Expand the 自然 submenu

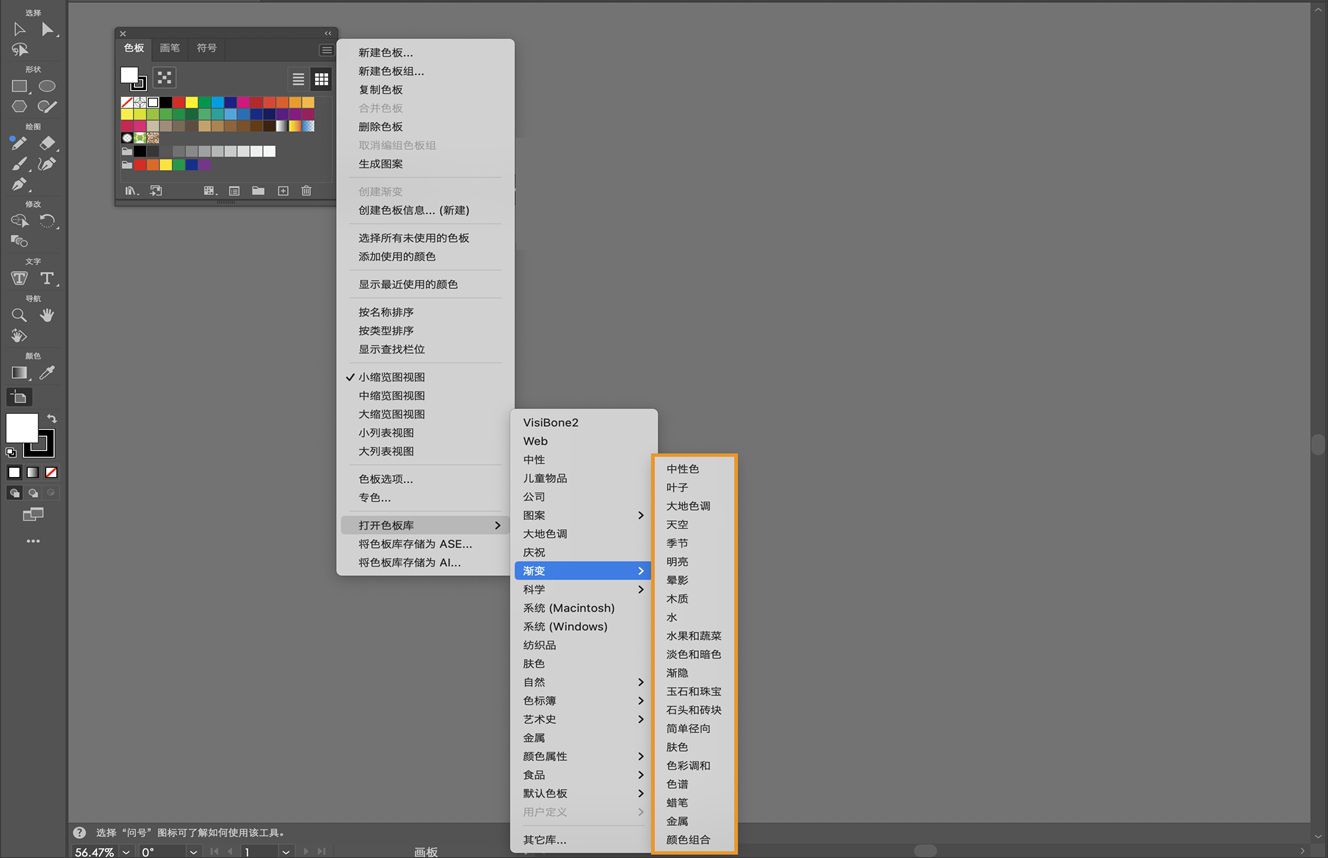click(x=584, y=682)
